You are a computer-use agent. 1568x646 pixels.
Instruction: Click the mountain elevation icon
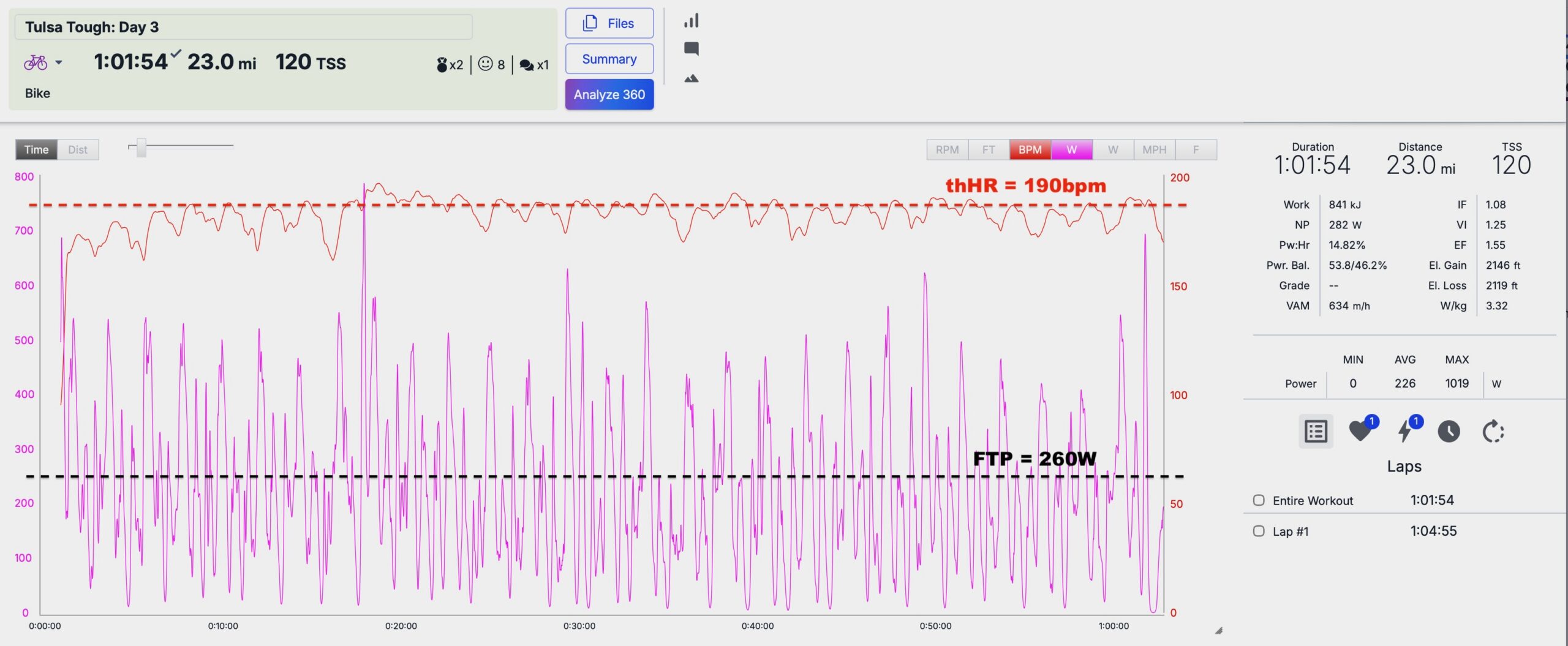click(692, 78)
